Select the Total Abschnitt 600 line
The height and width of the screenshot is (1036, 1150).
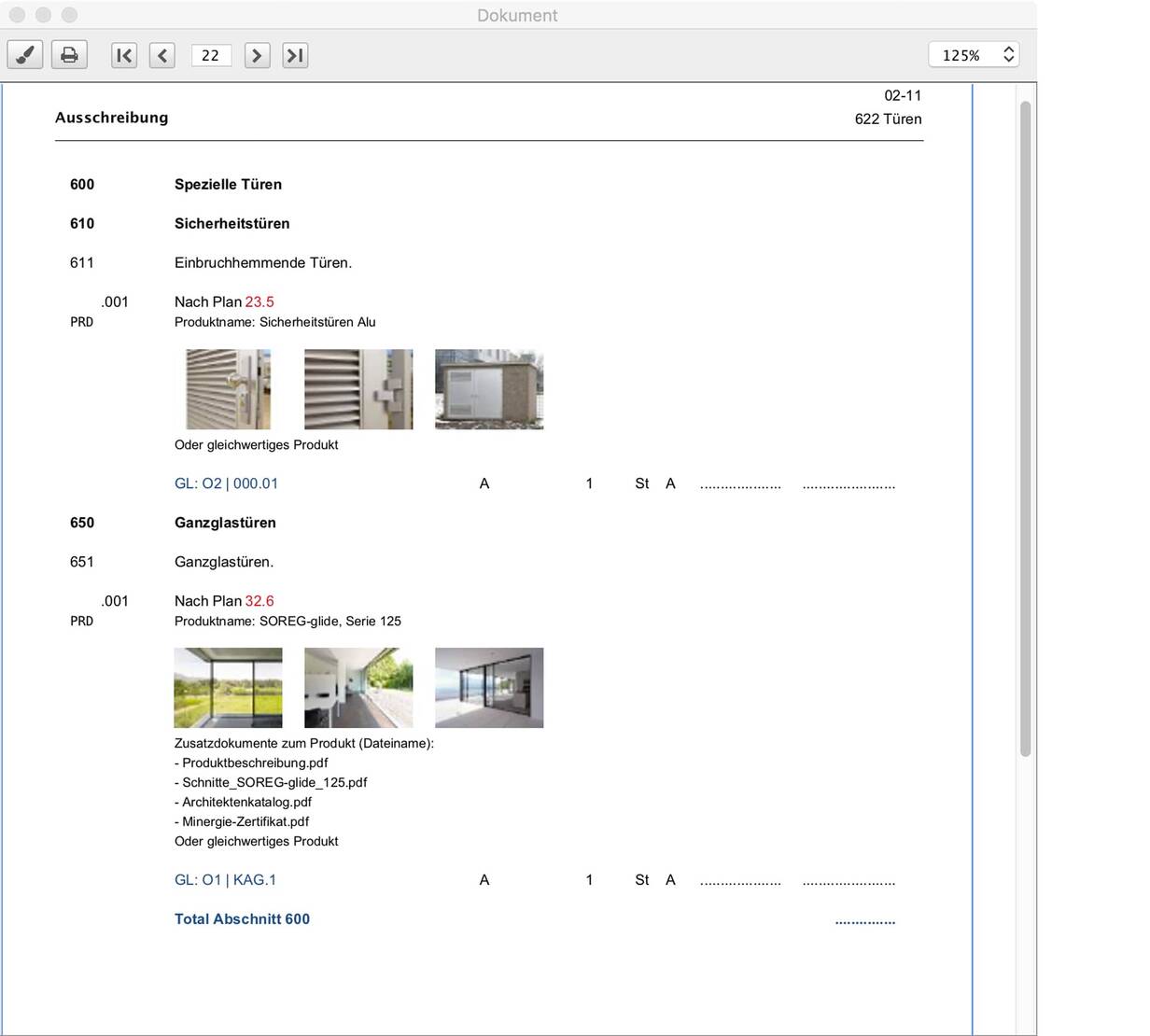(242, 919)
